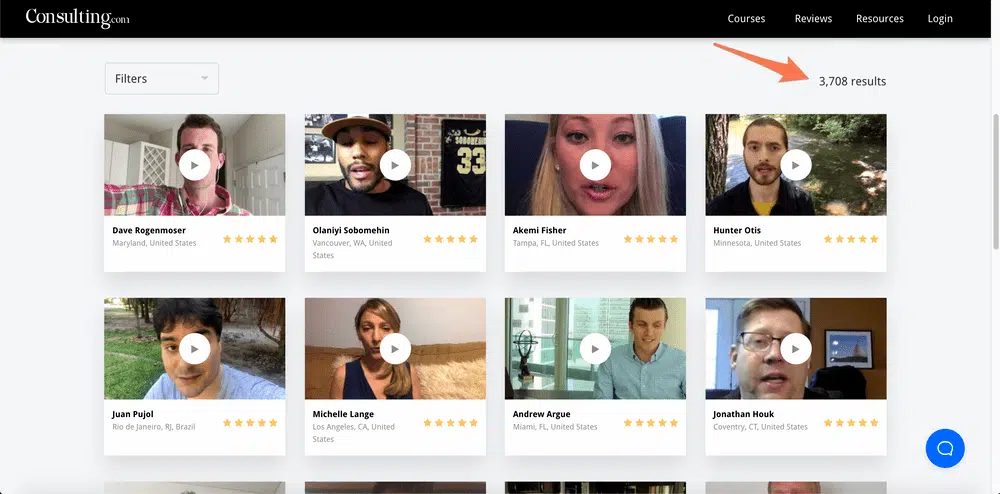
Task: Click Jonathan Houk's star rating
Action: point(851,423)
